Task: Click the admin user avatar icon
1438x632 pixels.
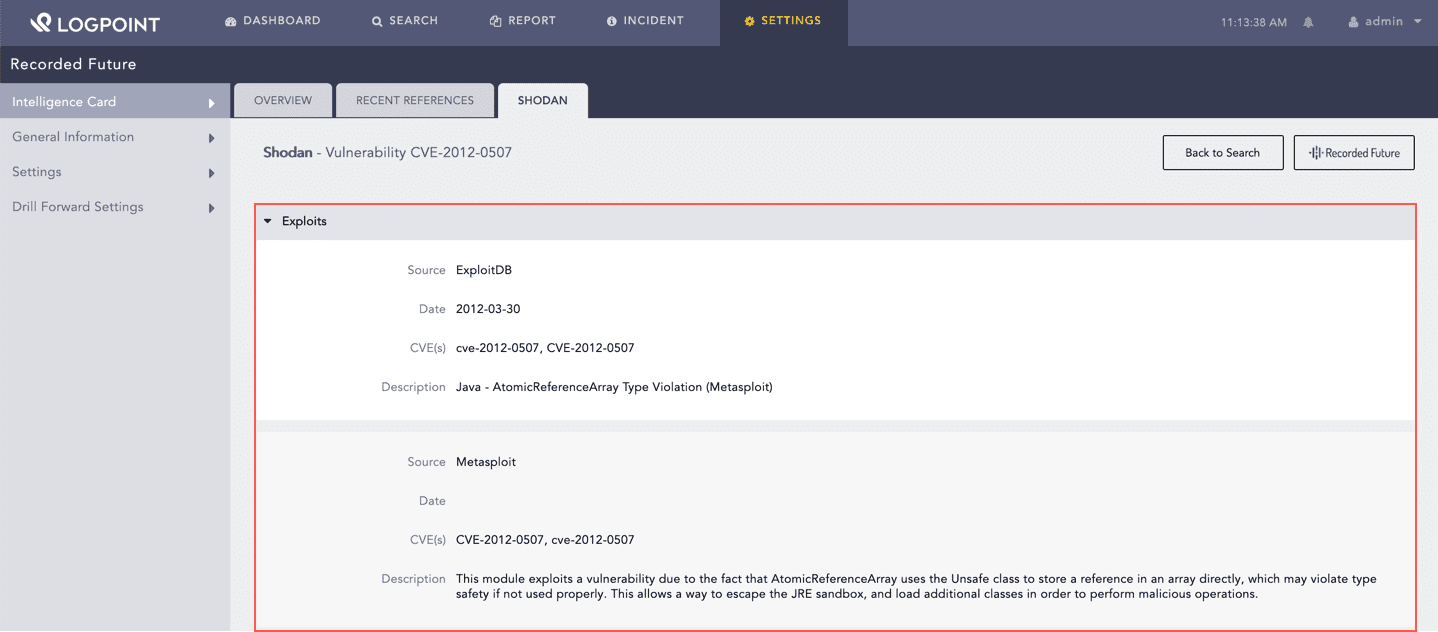Action: click(1354, 22)
